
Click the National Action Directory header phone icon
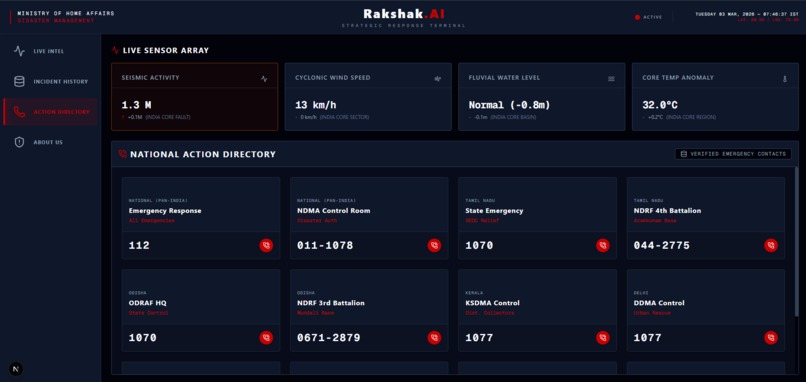click(x=122, y=154)
